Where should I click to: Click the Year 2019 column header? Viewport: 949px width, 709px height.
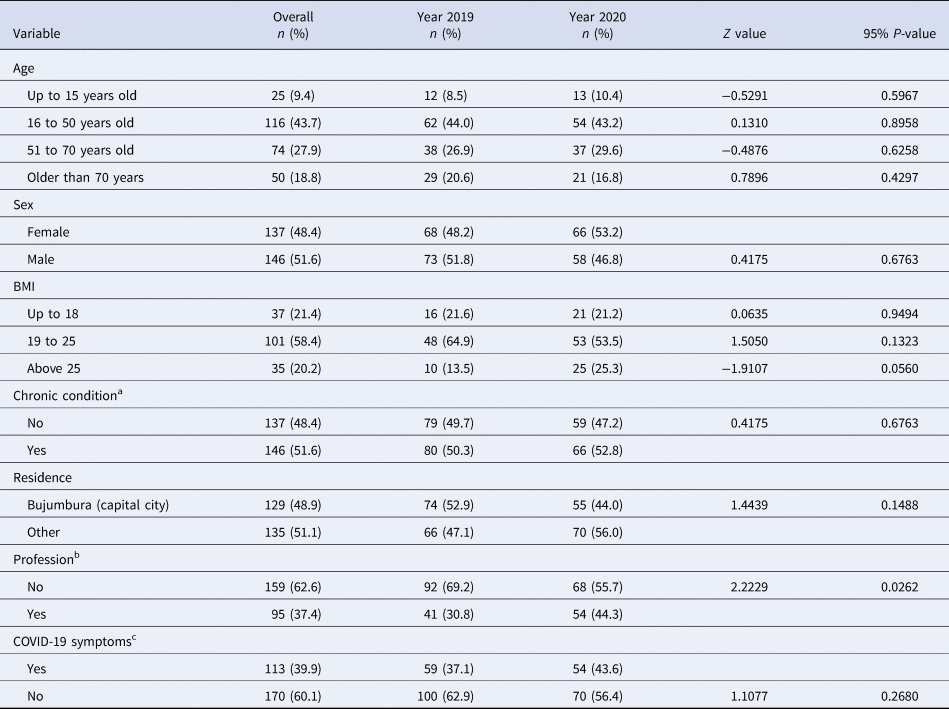click(439, 25)
